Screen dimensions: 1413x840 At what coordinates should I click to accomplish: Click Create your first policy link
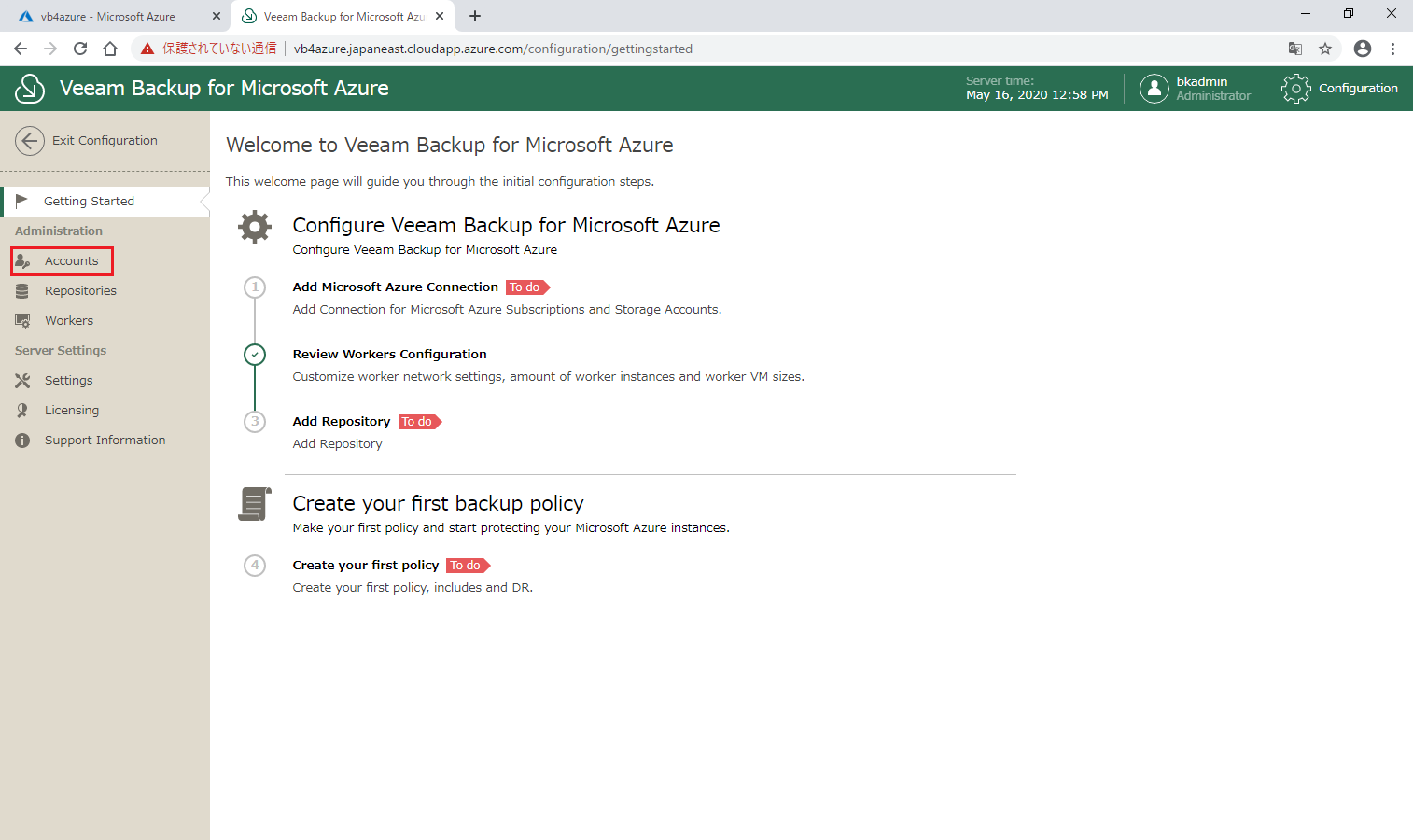point(365,566)
